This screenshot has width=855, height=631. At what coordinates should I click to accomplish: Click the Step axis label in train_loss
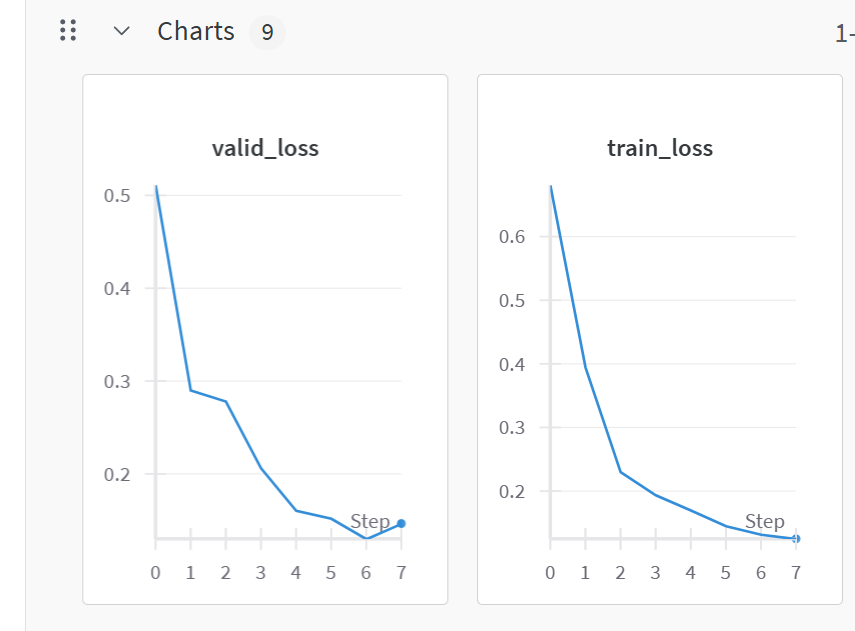[765, 521]
